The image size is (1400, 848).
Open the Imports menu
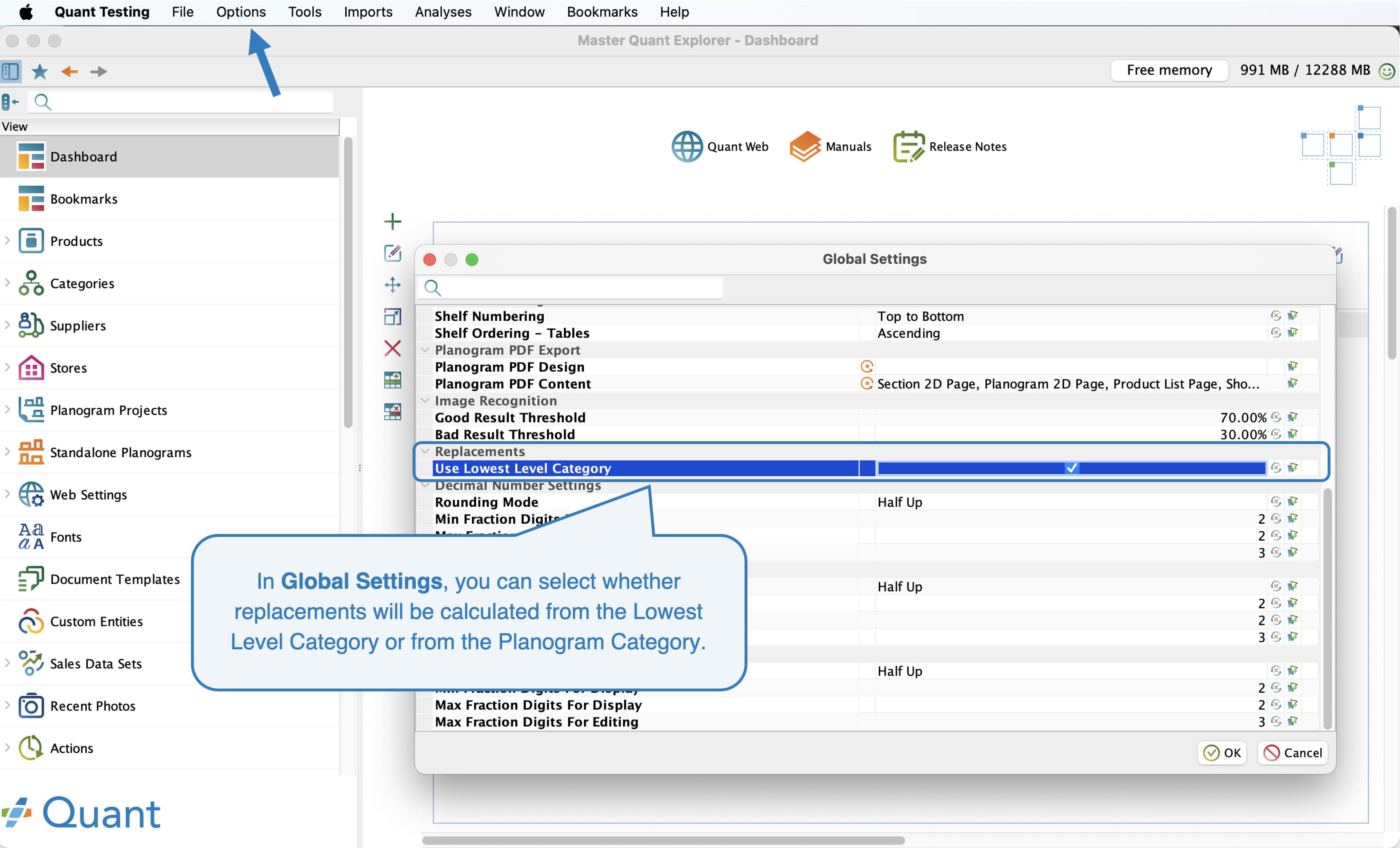click(x=368, y=12)
